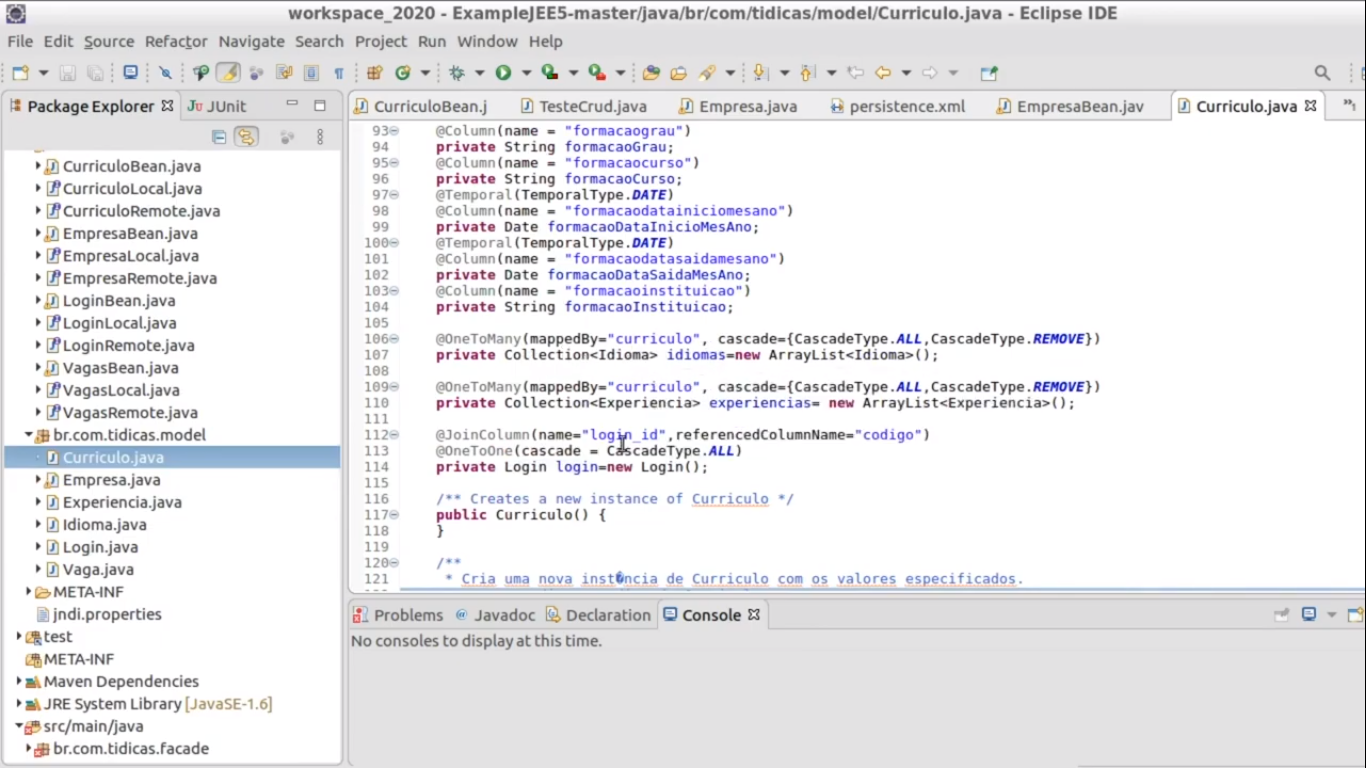1366x768 pixels.
Task: Click Collapse All in Package Explorer
Action: [219, 137]
